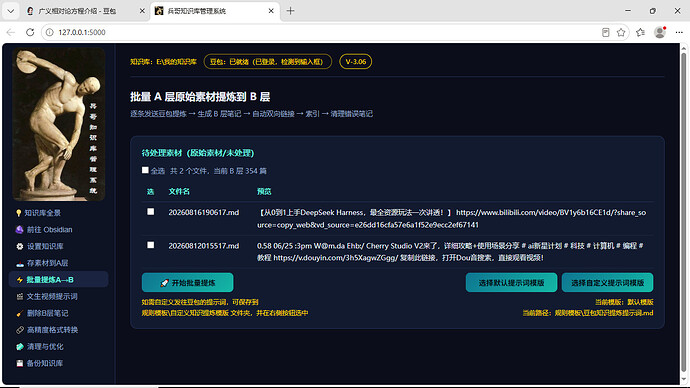The image size is (690, 388).
Task: Open the browser tab search dropdown
Action: pyautogui.click(x=11, y=11)
